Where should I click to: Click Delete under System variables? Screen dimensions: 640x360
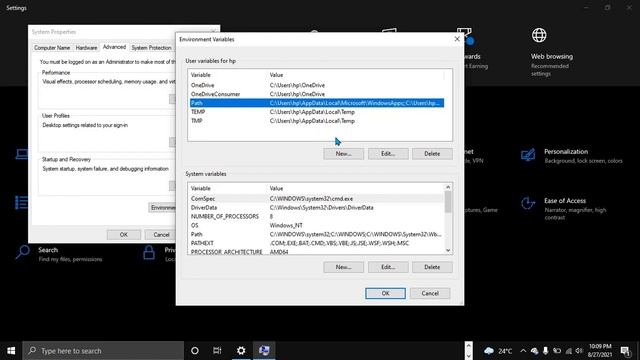point(432,267)
